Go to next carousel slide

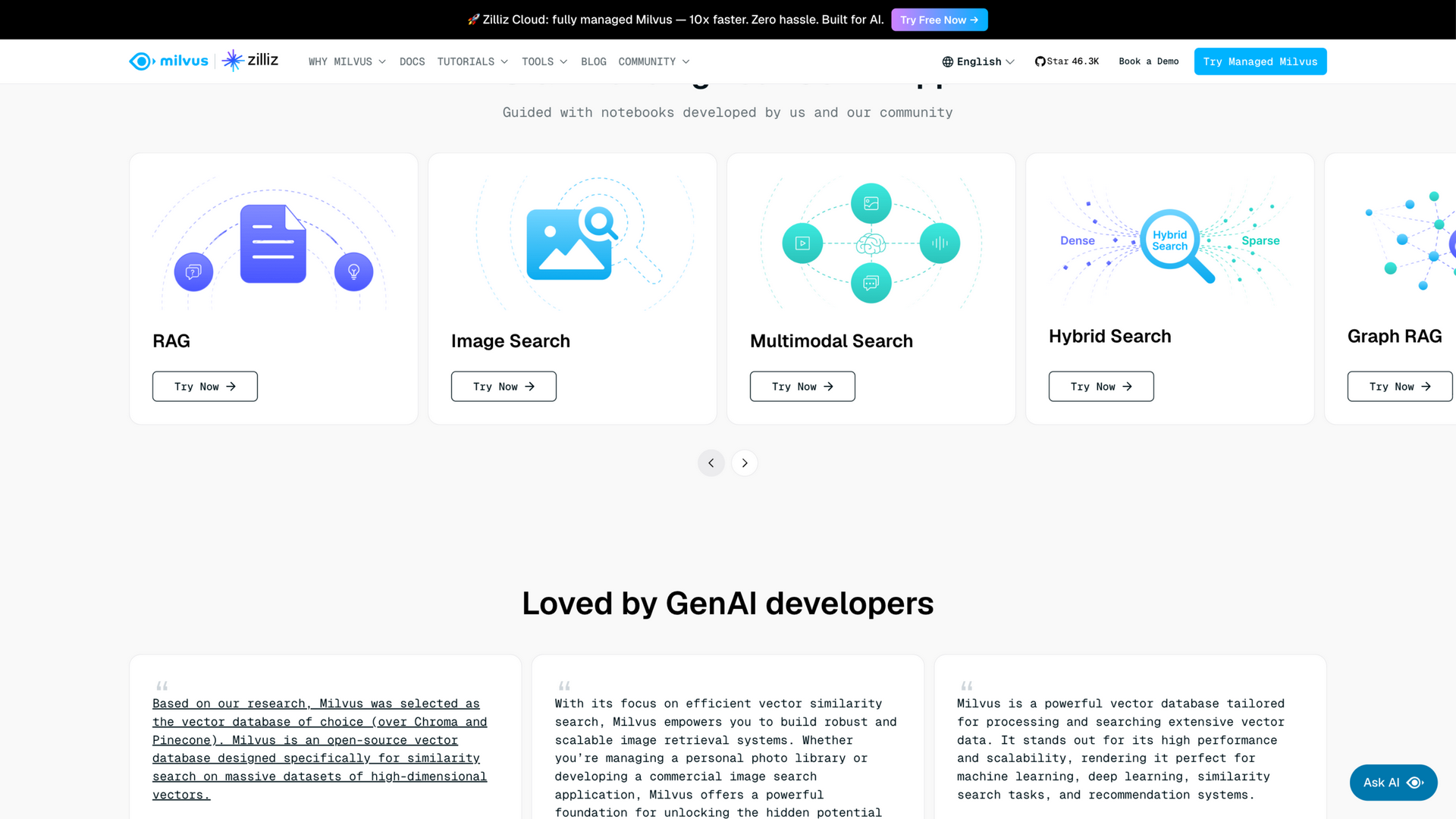pos(745,463)
